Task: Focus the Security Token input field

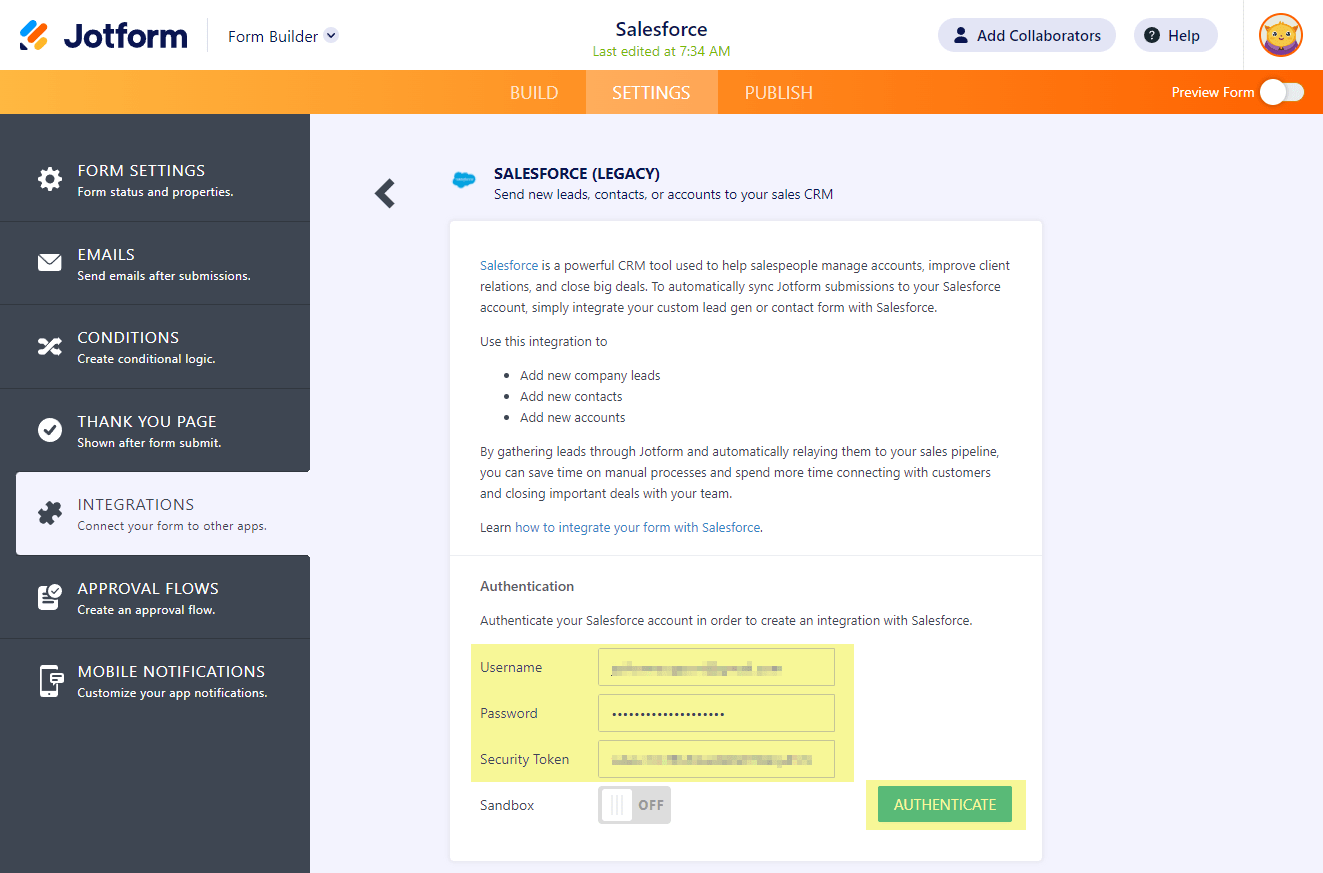Action: (716, 759)
